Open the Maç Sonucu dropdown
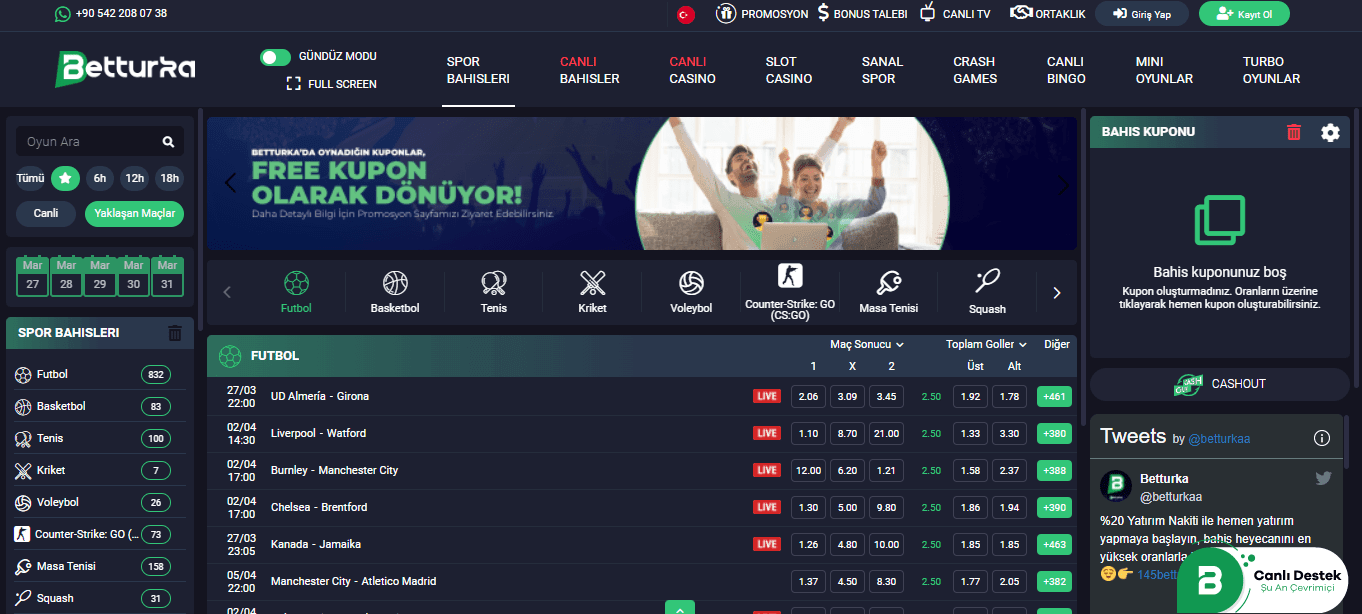1362x614 pixels. click(x=866, y=344)
